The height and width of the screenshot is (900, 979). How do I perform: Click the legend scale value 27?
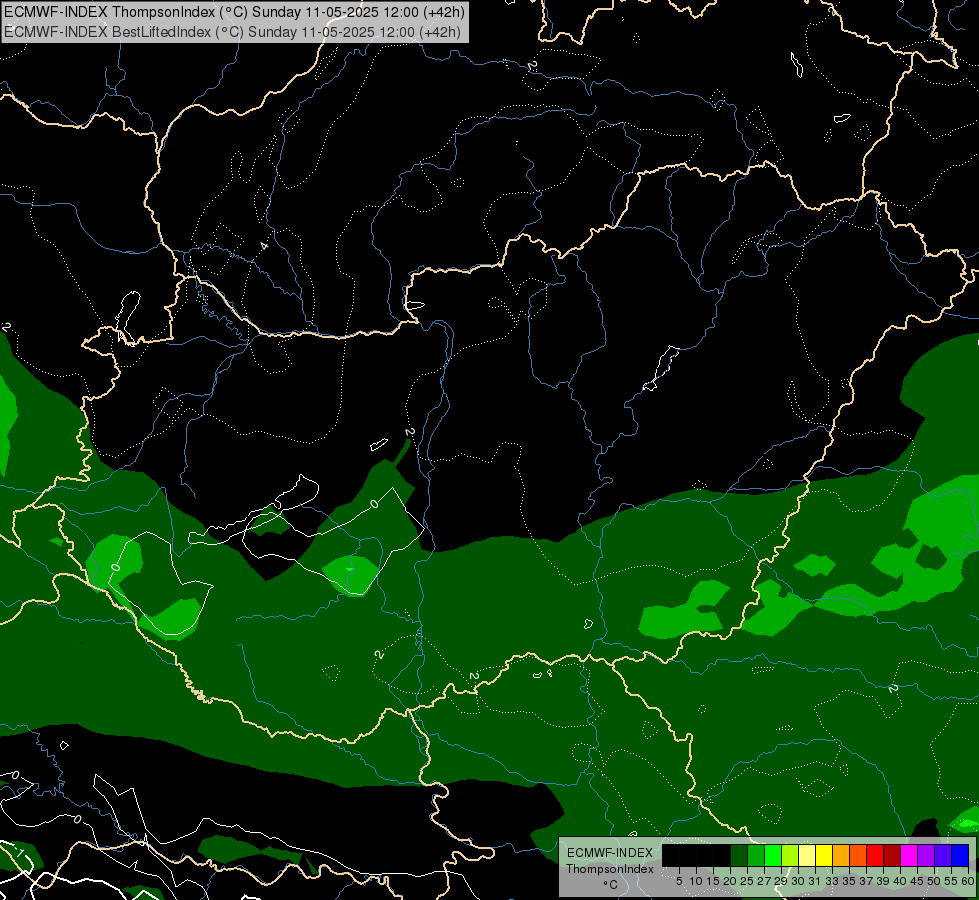click(x=764, y=881)
